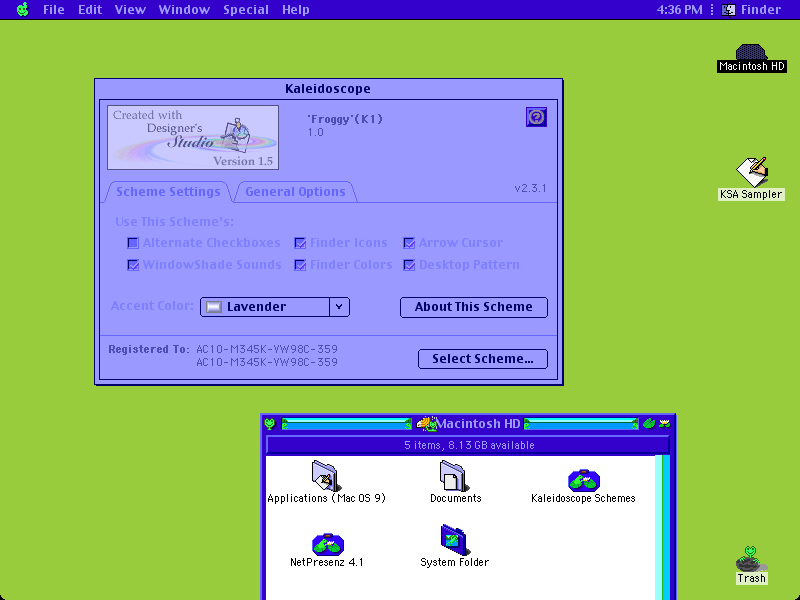800x600 pixels.
Task: Click the 4:36 PM menu bar clock
Action: coord(679,9)
